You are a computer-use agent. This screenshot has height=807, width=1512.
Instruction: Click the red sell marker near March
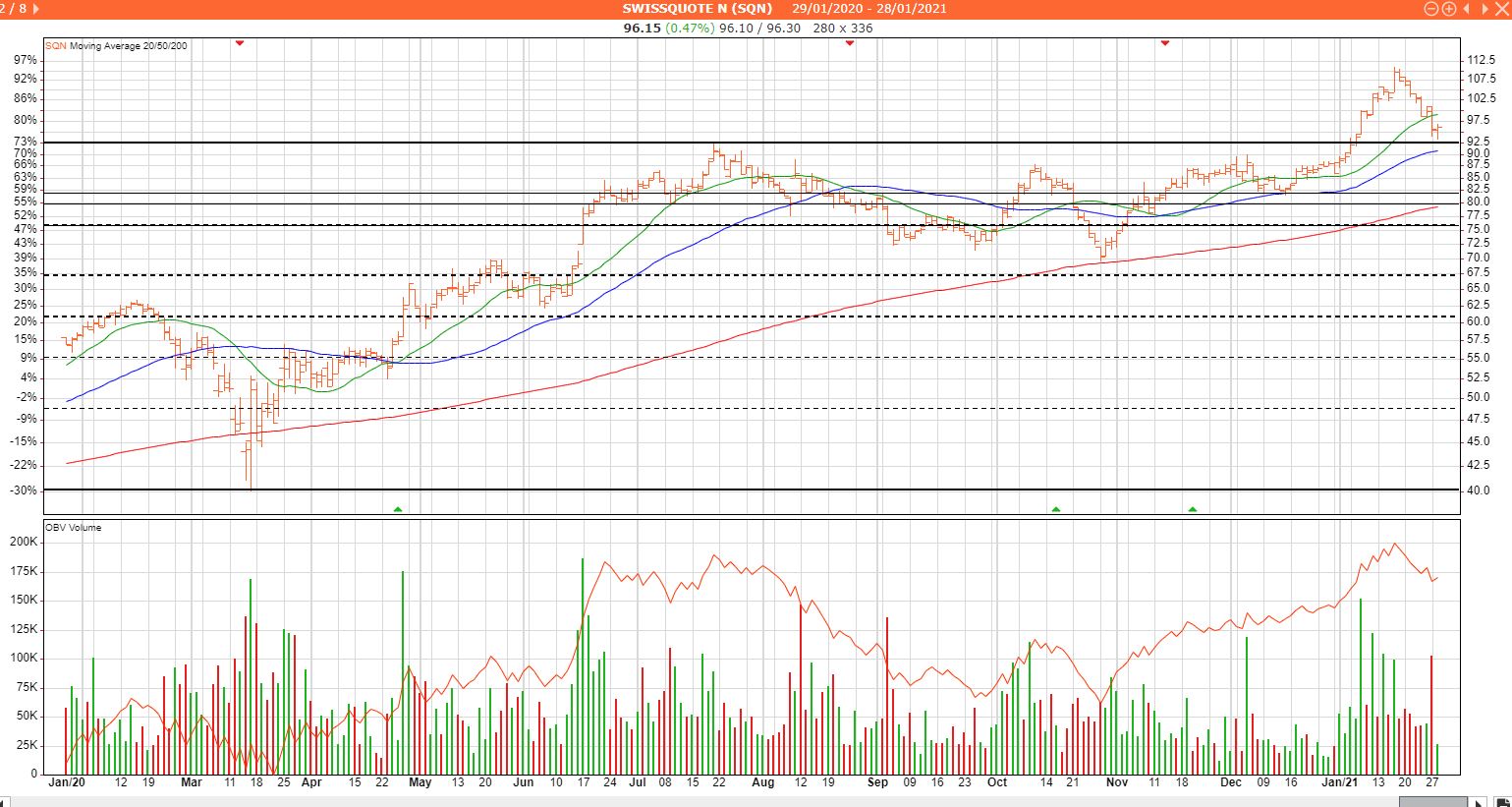240,43
